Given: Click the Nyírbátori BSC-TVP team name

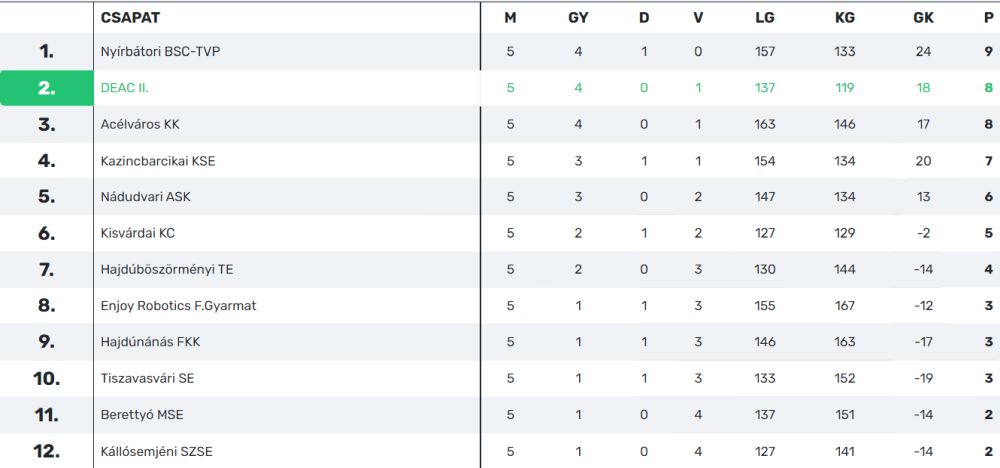Looking at the screenshot, I should tap(160, 52).
